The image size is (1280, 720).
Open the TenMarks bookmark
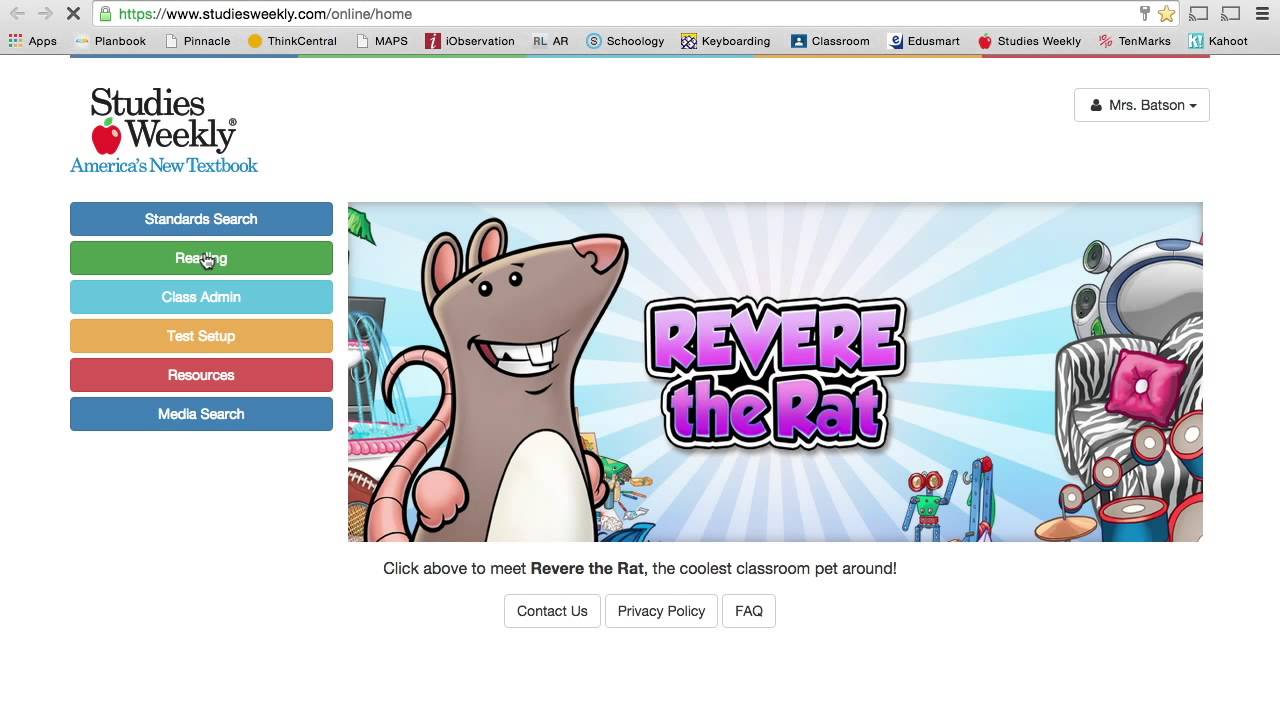(1134, 41)
